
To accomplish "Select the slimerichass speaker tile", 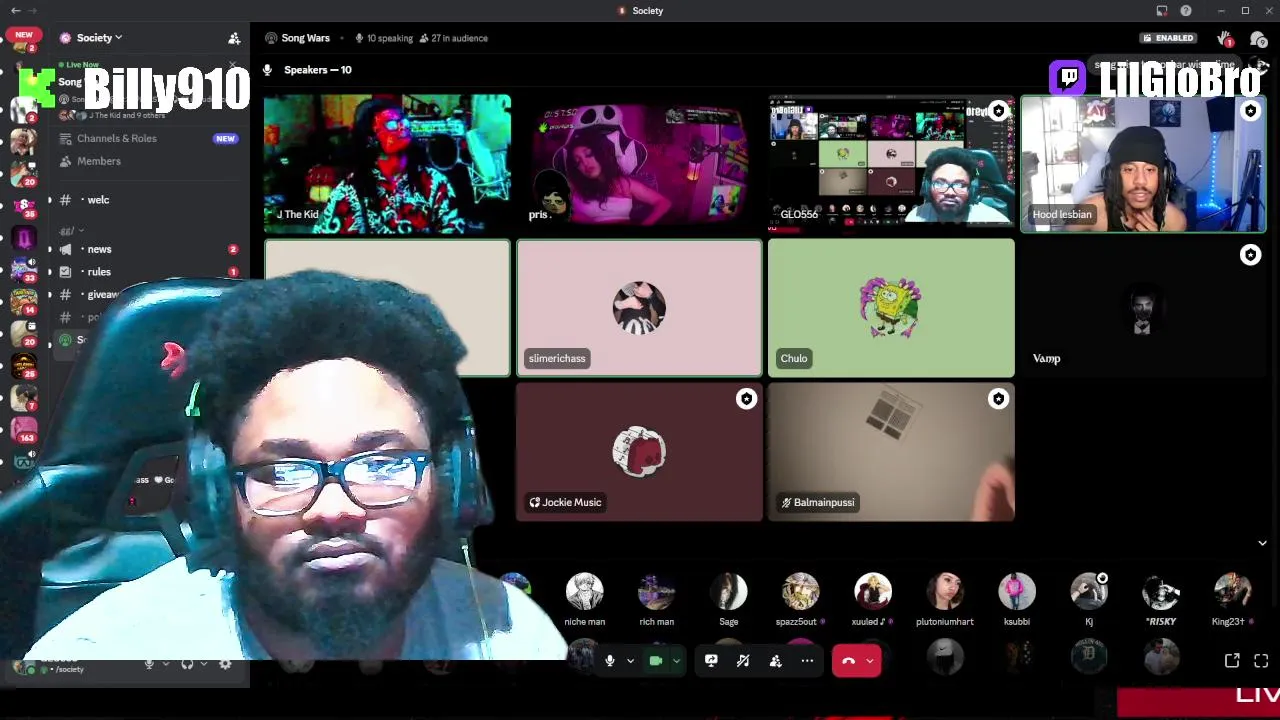I will click(639, 308).
